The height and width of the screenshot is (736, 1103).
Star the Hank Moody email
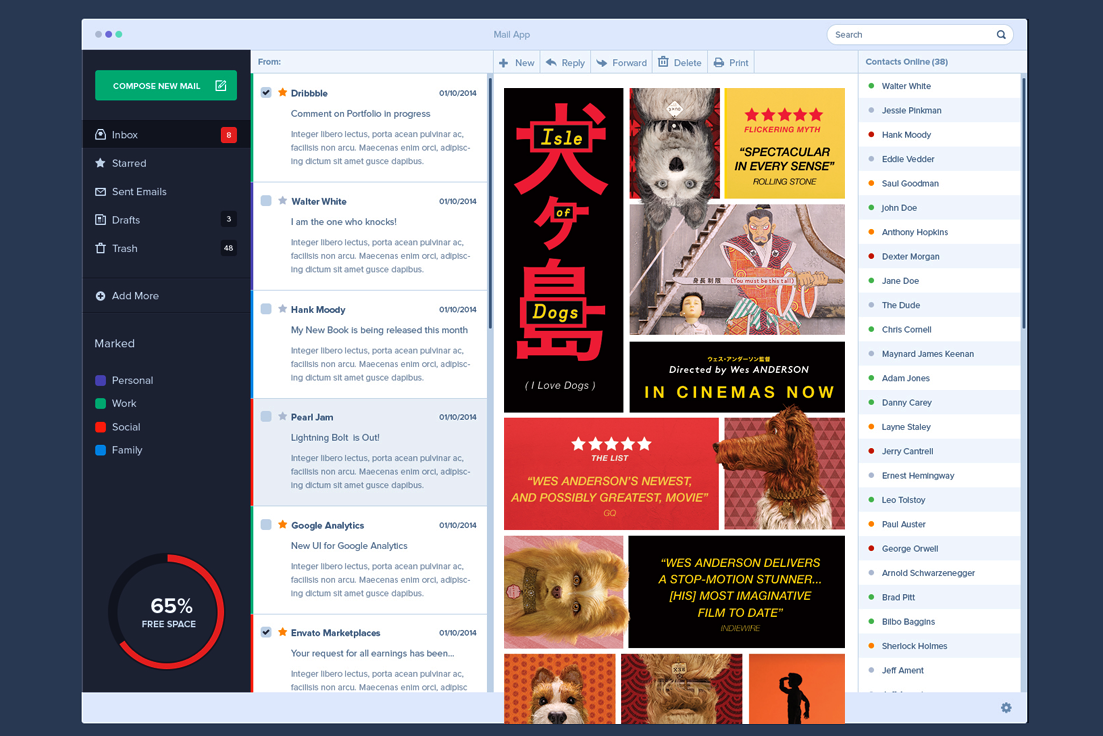pos(283,309)
